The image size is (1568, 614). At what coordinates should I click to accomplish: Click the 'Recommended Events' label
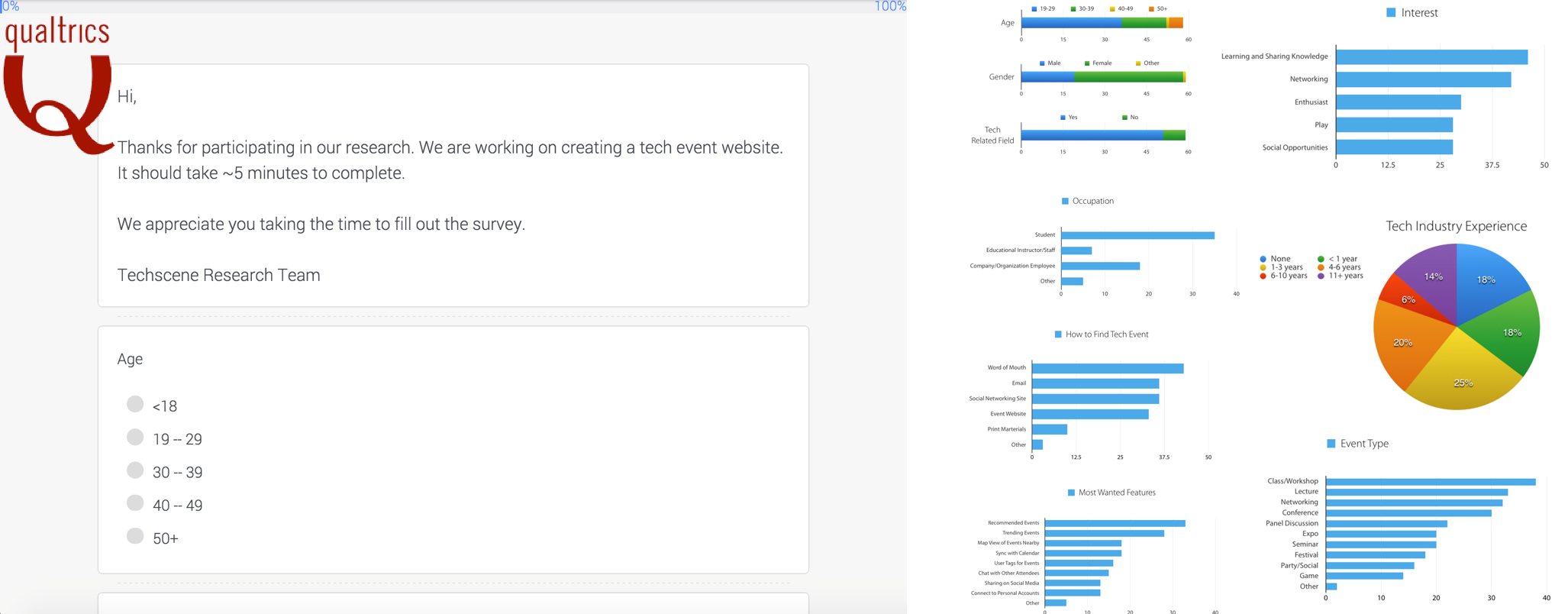(1014, 523)
